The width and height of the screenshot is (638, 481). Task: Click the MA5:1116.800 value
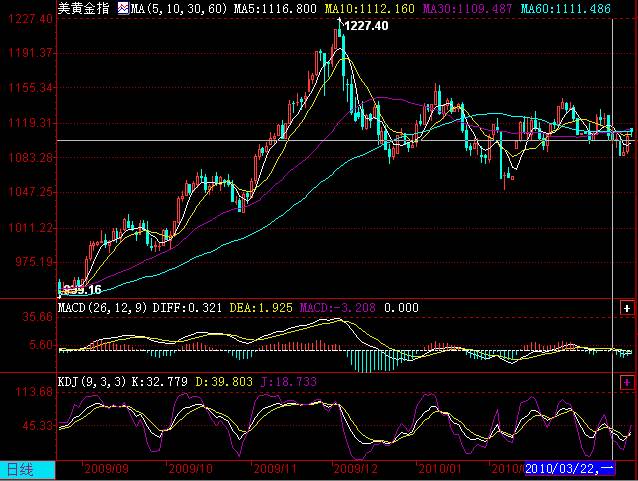click(275, 9)
